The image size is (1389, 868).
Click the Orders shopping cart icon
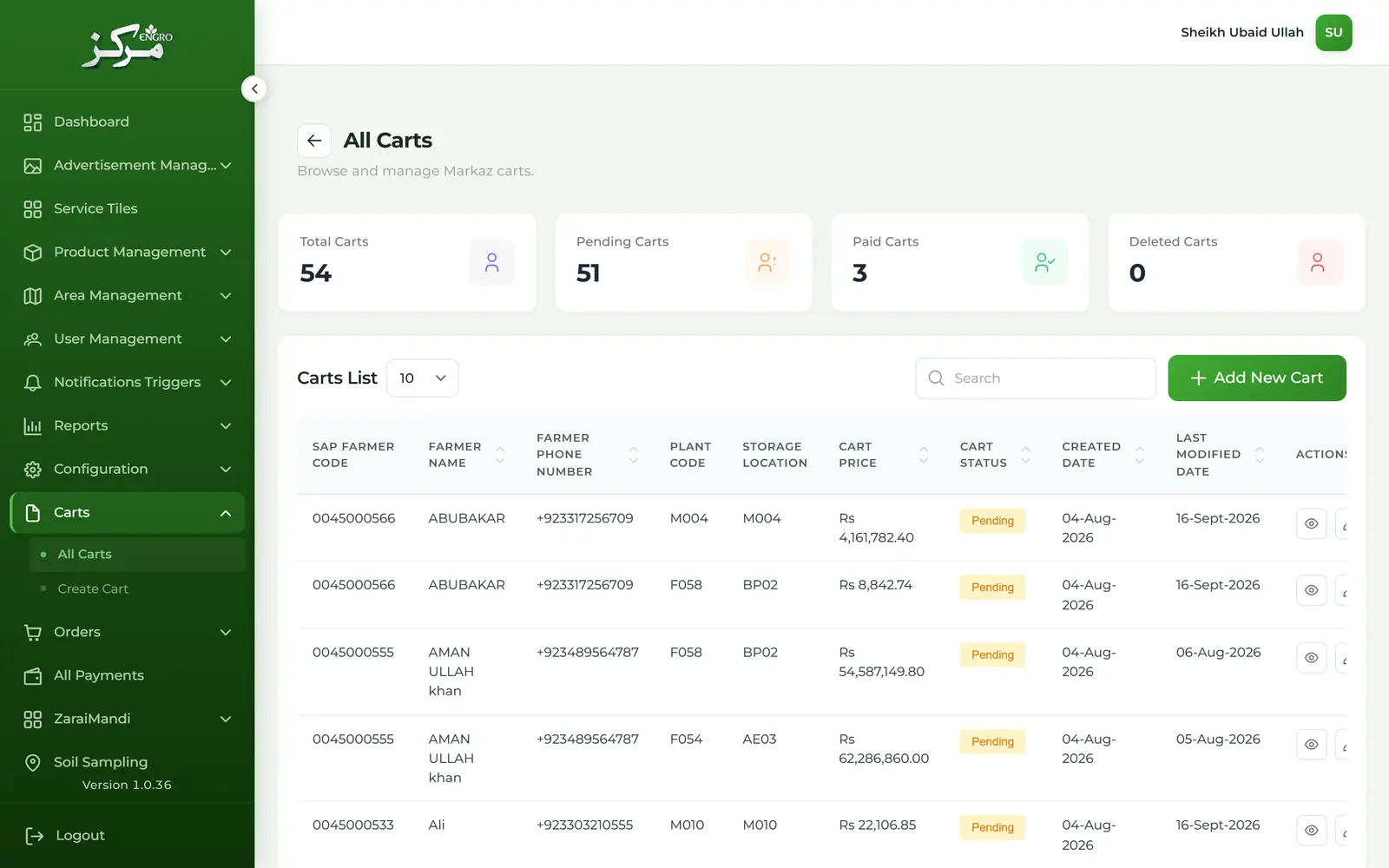32,633
